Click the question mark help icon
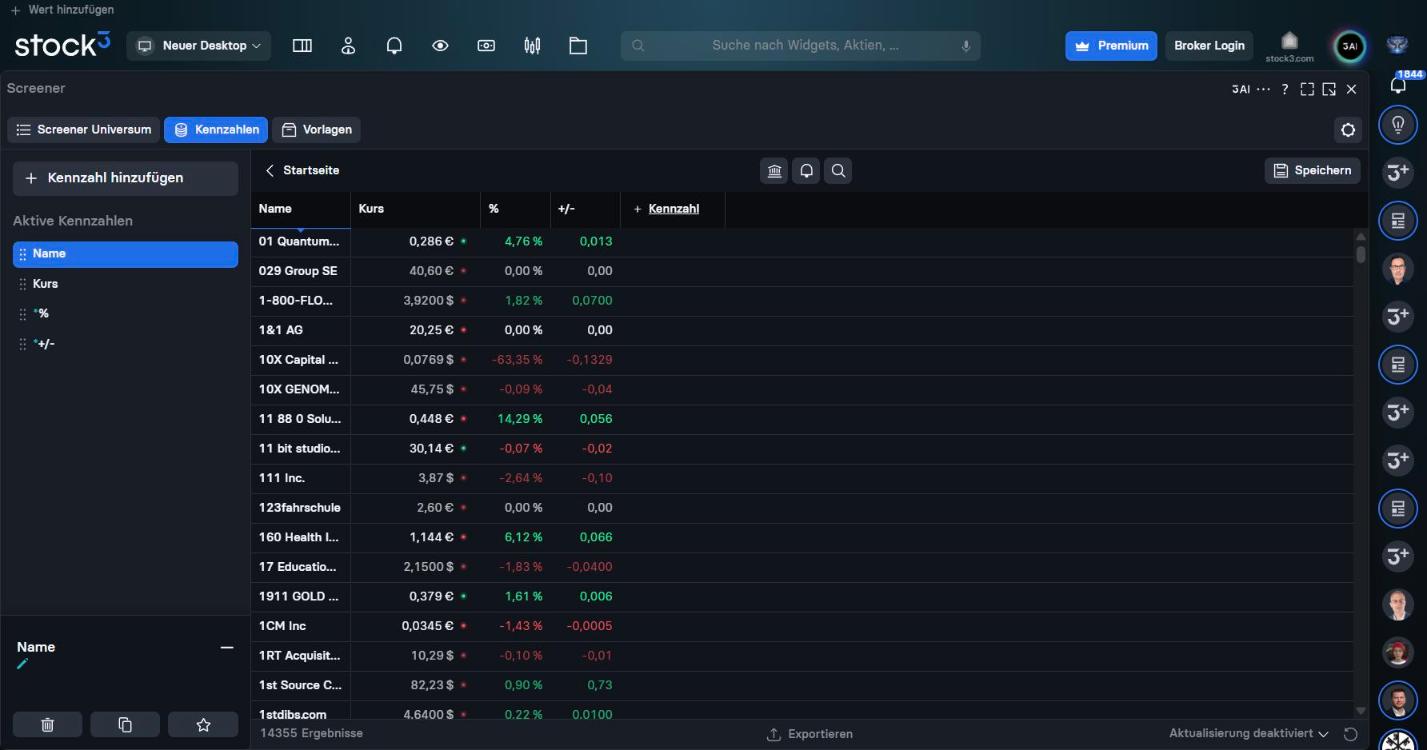1427x750 pixels. click(1285, 89)
